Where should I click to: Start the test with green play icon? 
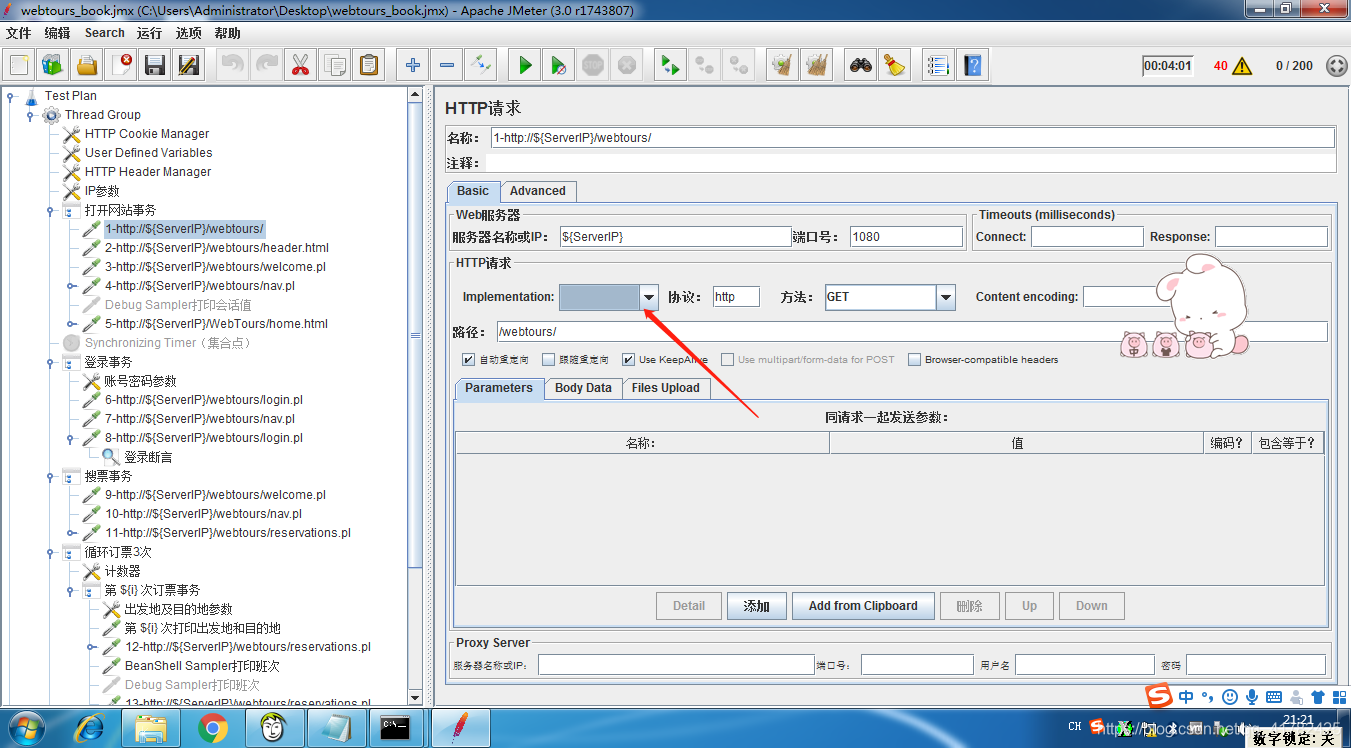pyautogui.click(x=525, y=66)
